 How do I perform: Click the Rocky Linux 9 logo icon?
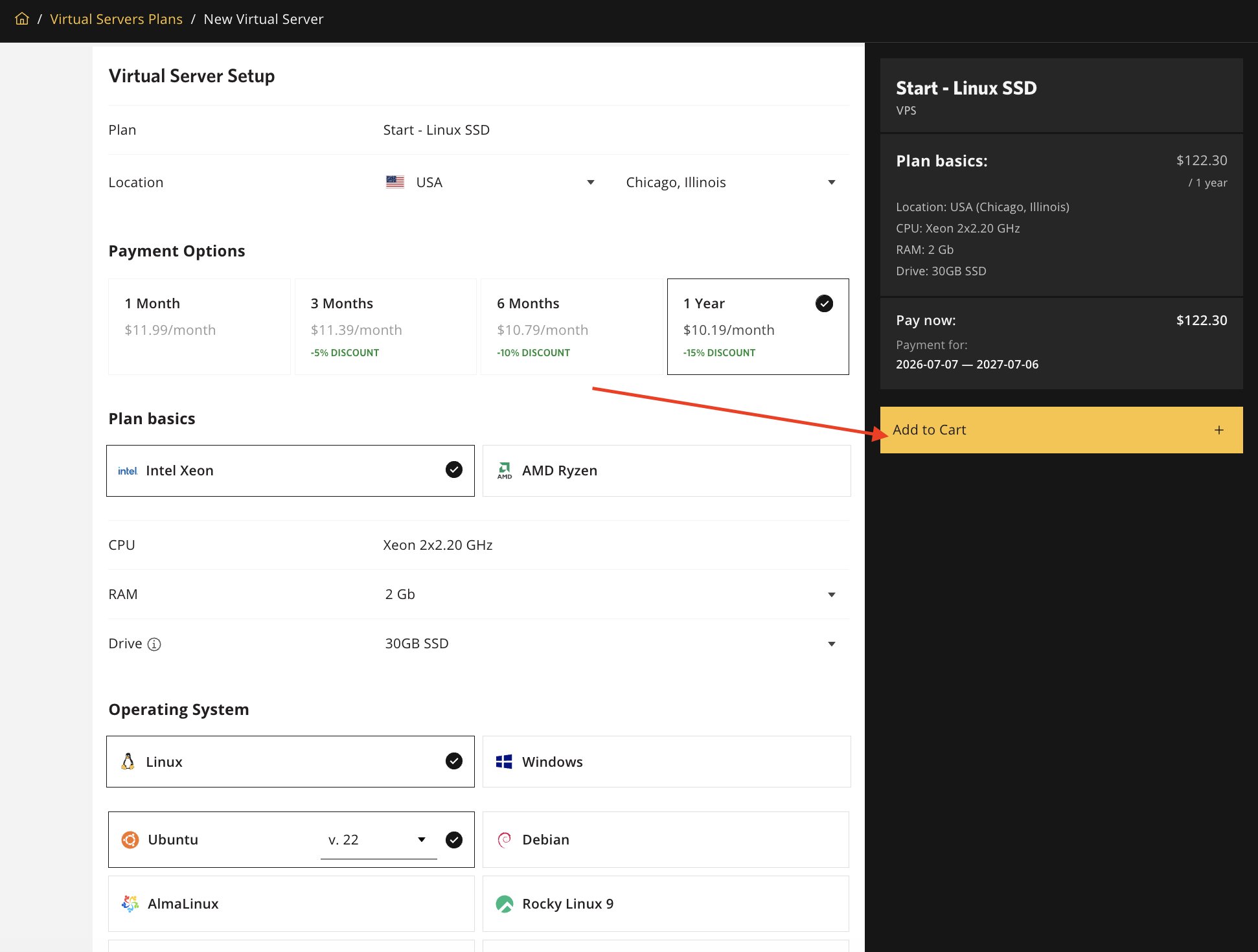tap(505, 904)
